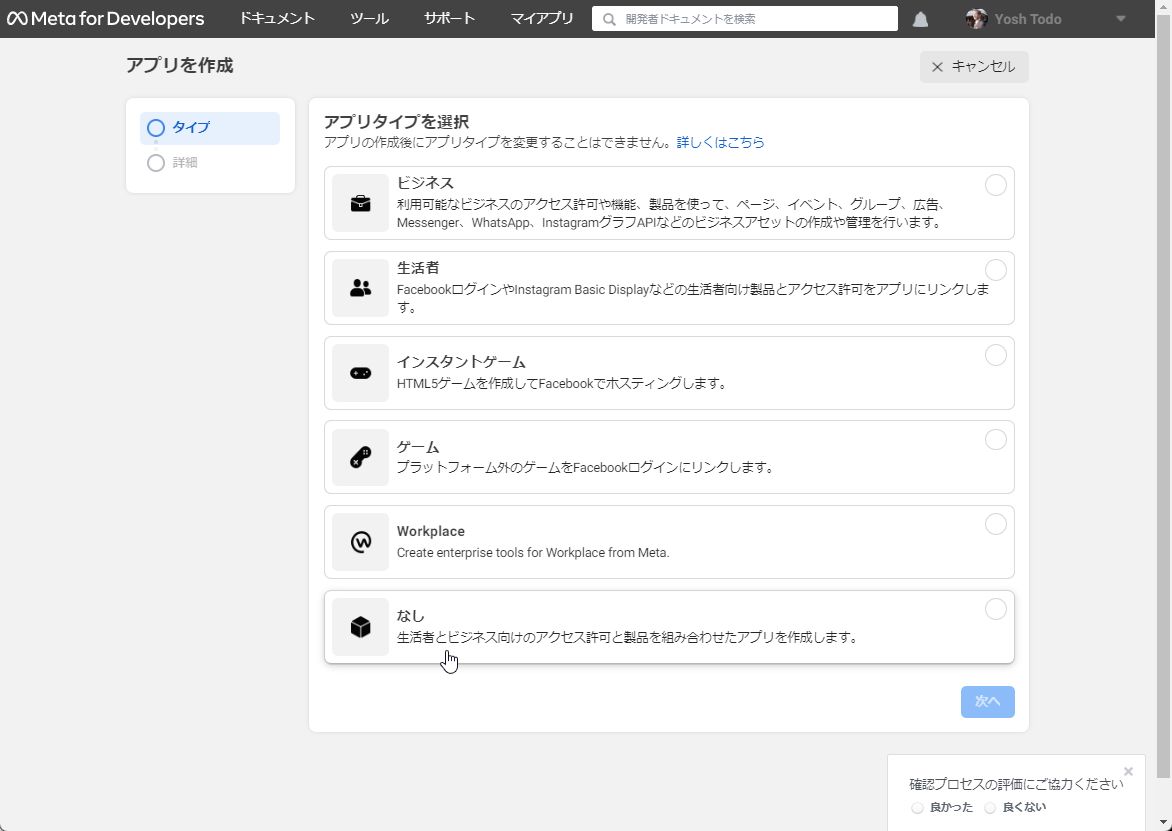Viewport: 1172px width, 831px height.
Task: Click the gamepad icon for インスタントゲーム
Action: [x=360, y=373]
